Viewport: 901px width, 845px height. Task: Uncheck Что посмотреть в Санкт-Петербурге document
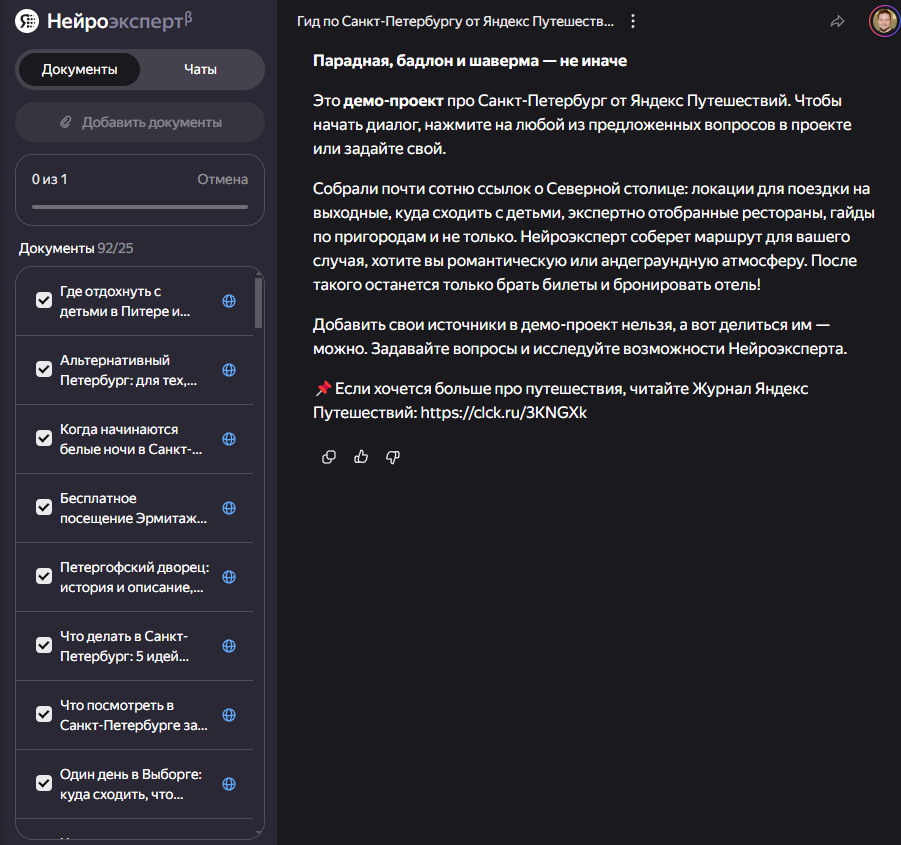[x=44, y=713]
